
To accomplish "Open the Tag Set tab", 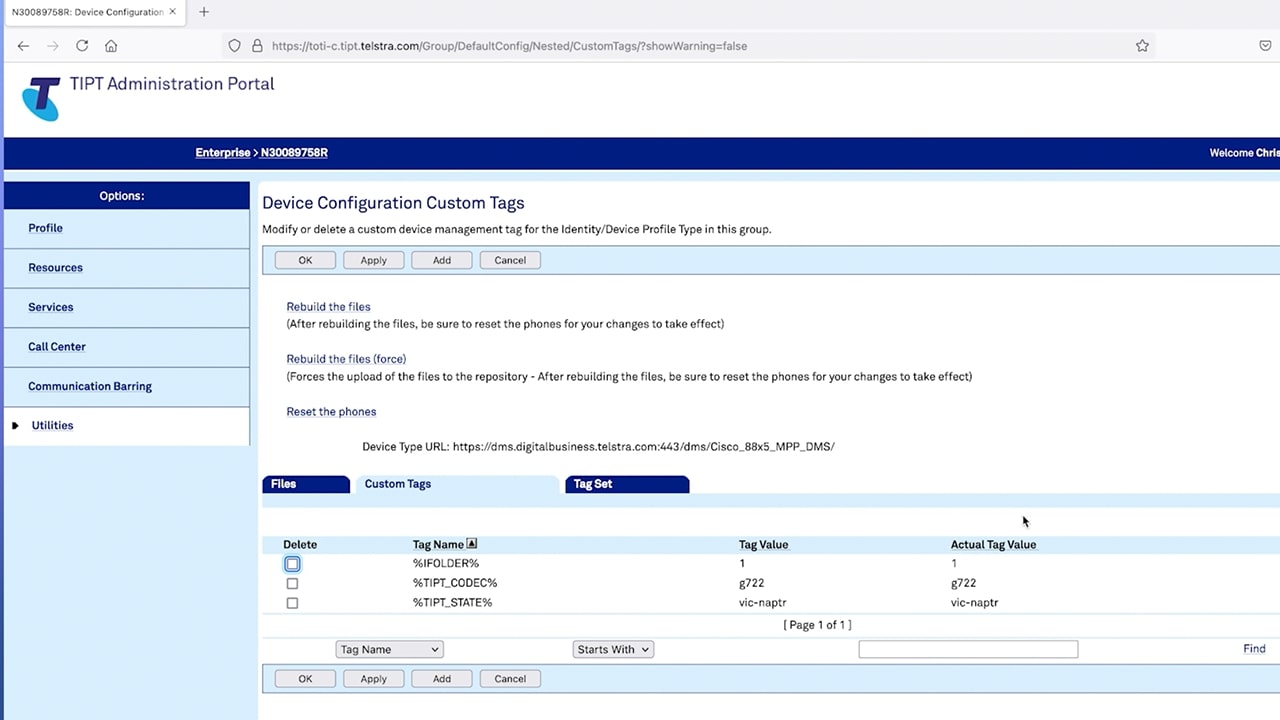I will (x=593, y=484).
